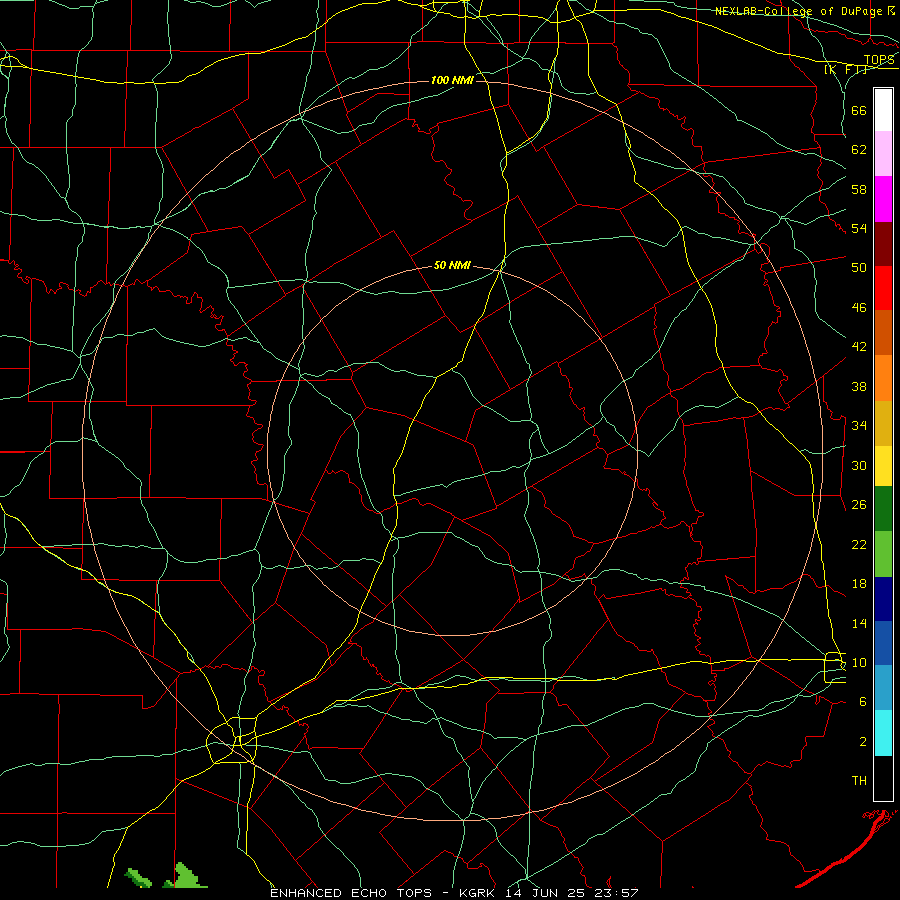Viewport: 900px width, 900px height.
Task: Click the legend value '46'
Action: pyautogui.click(x=859, y=308)
